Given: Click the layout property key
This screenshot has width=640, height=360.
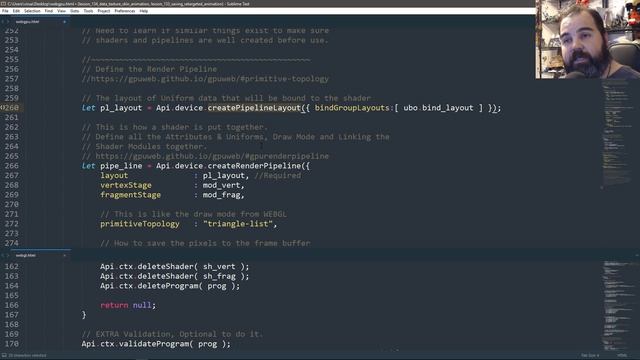Looking at the screenshot, I should pos(114,176).
